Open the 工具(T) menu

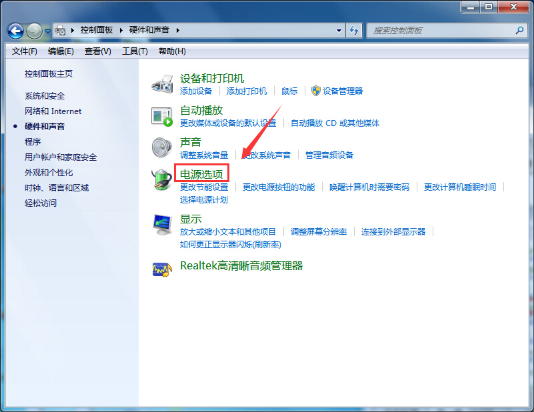[135, 51]
